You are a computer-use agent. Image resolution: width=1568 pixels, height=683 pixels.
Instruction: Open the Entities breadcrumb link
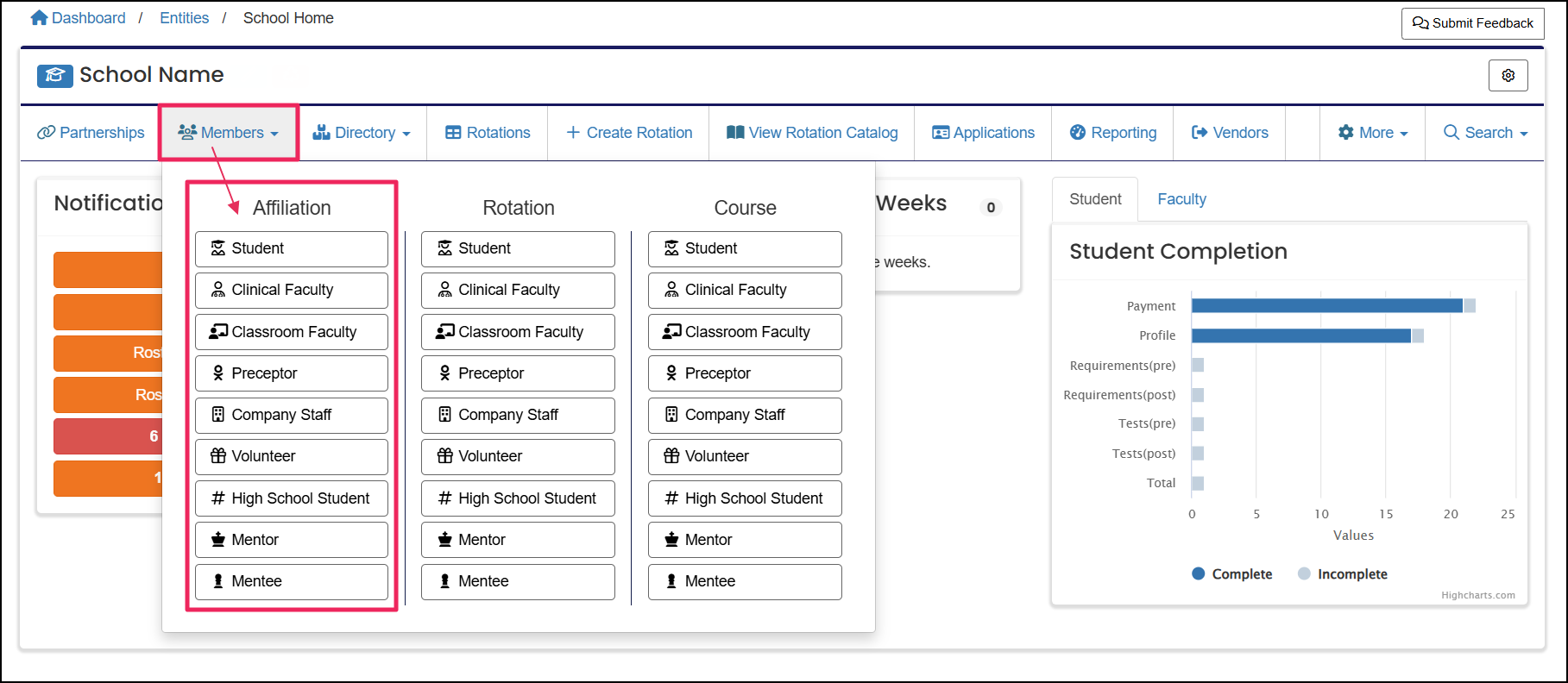point(185,18)
